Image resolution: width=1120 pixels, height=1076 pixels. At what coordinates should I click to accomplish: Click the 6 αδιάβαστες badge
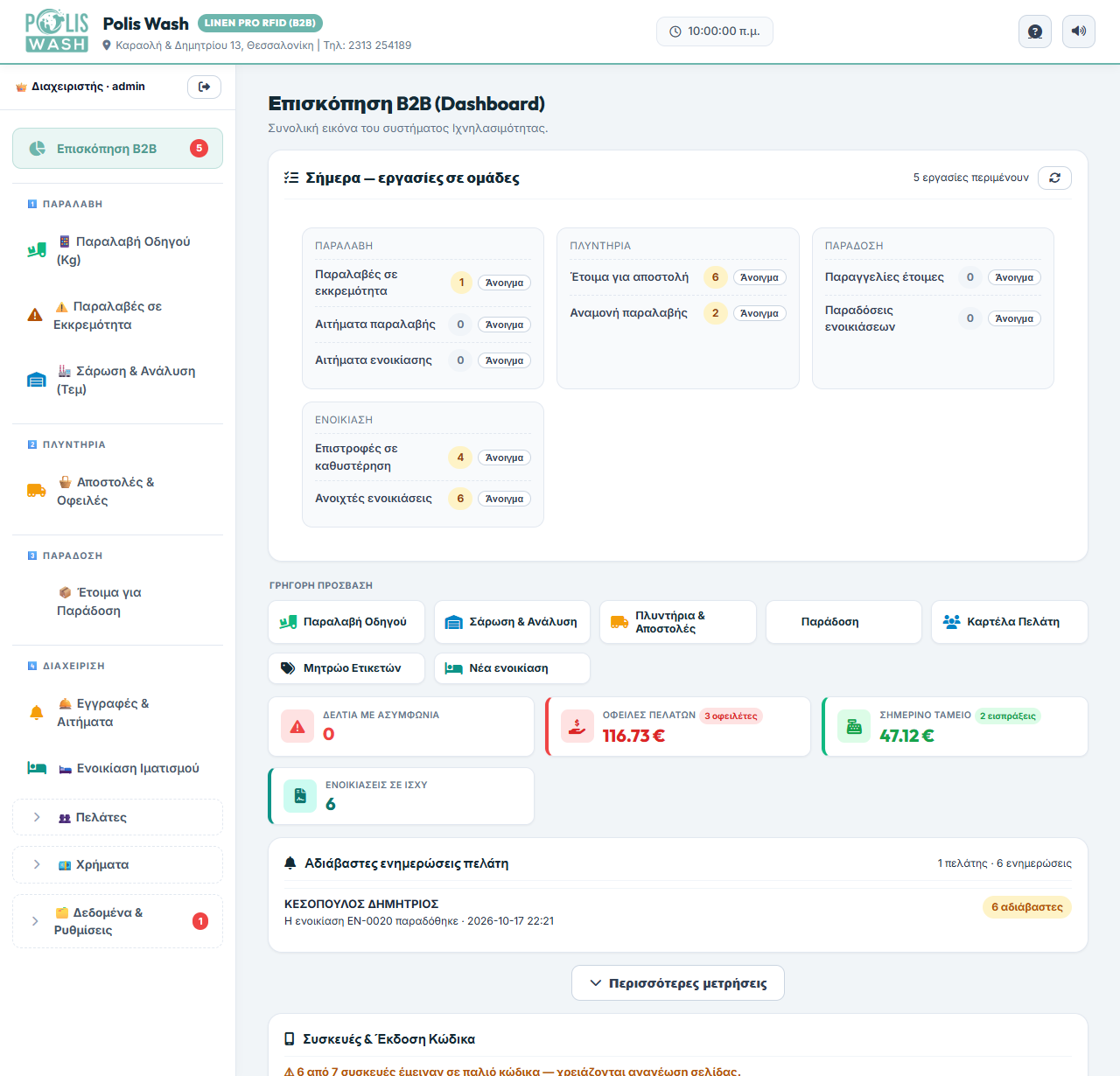pyautogui.click(x=1027, y=907)
